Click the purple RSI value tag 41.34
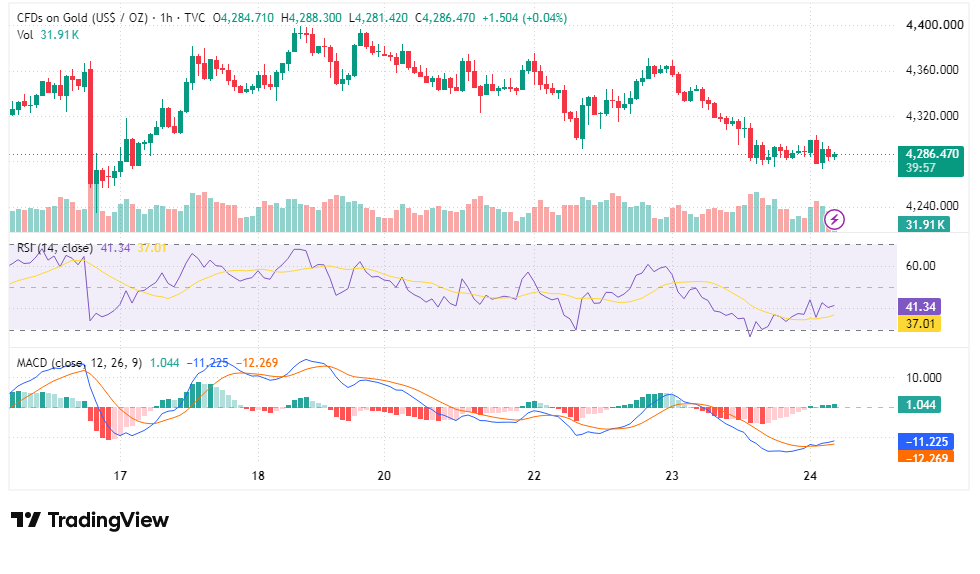 [x=919, y=306]
